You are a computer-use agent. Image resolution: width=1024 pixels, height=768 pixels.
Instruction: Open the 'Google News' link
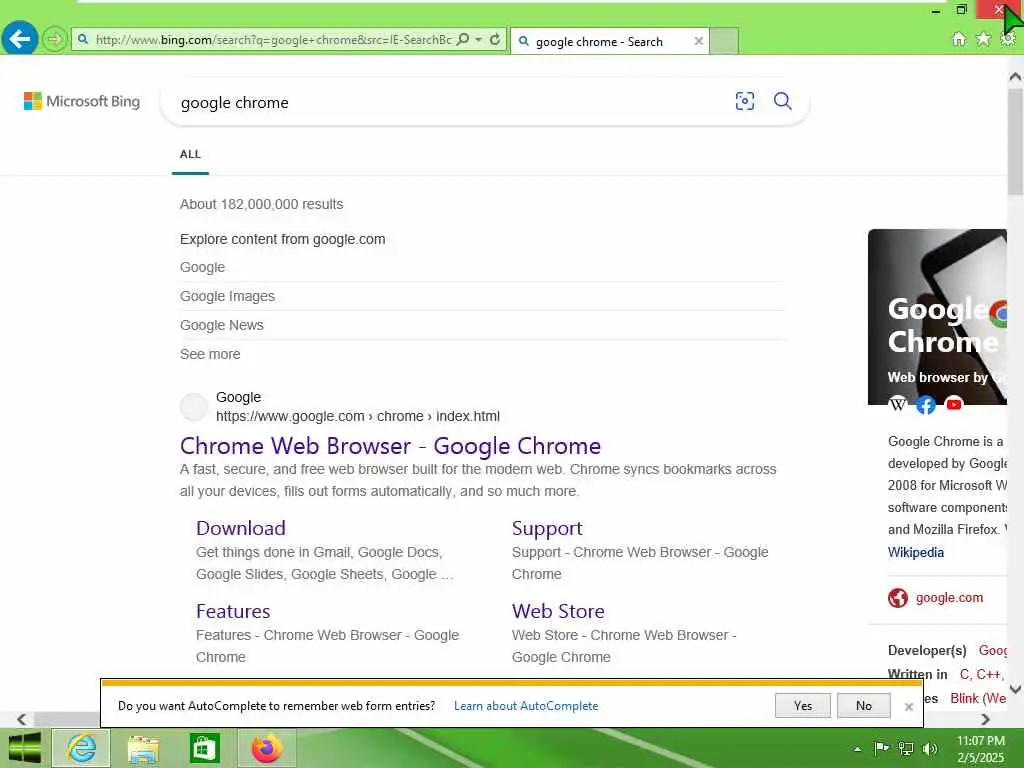pyautogui.click(x=222, y=325)
